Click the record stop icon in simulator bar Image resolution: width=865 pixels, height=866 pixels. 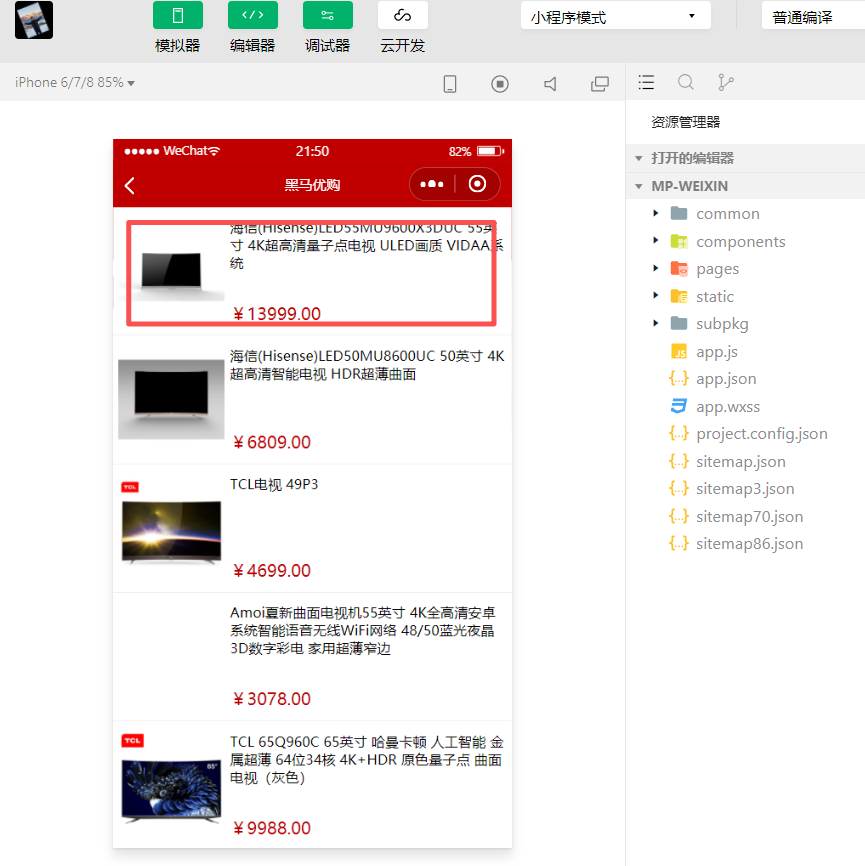click(500, 84)
